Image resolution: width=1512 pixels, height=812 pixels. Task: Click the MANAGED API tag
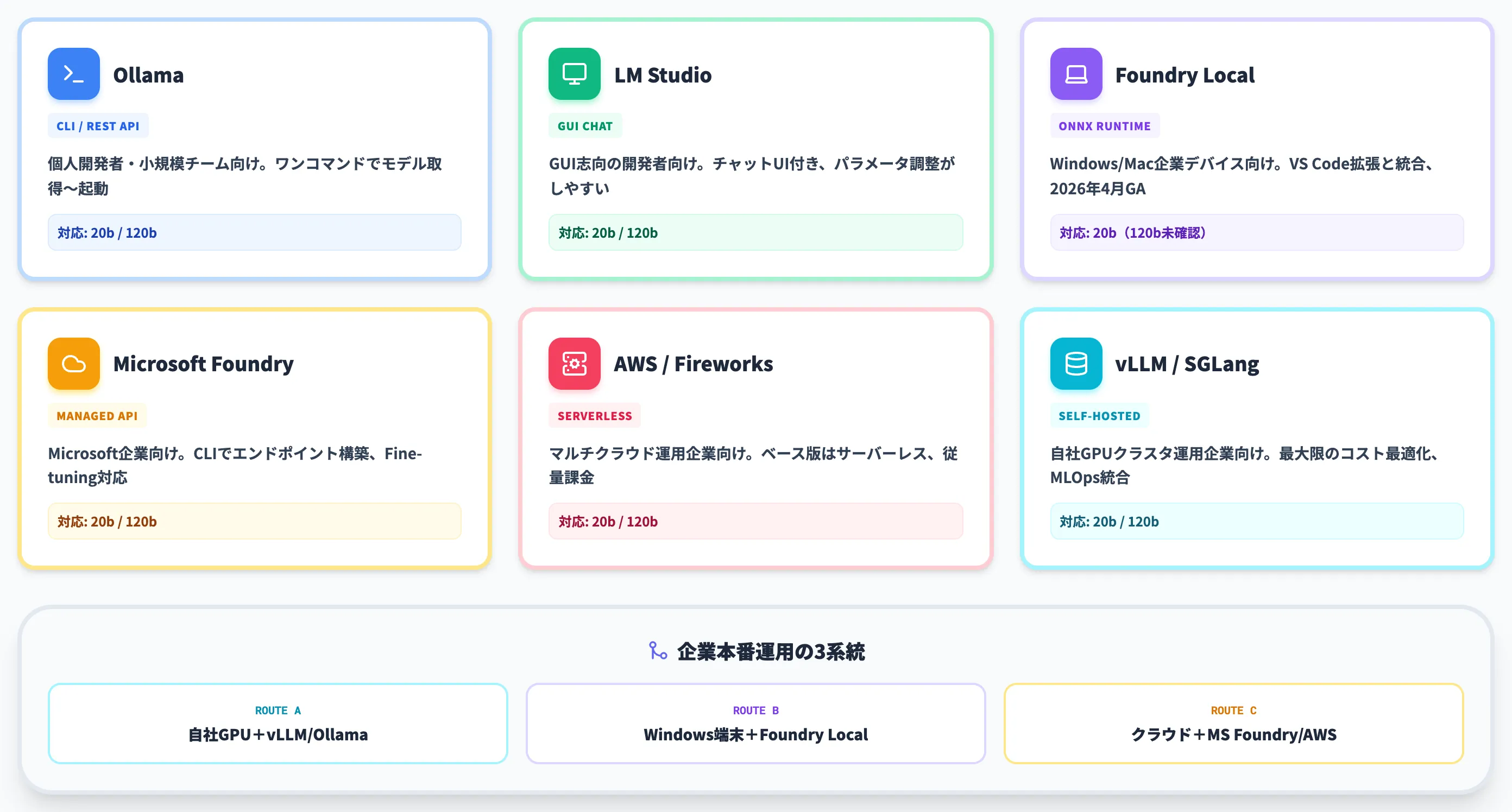click(x=97, y=415)
